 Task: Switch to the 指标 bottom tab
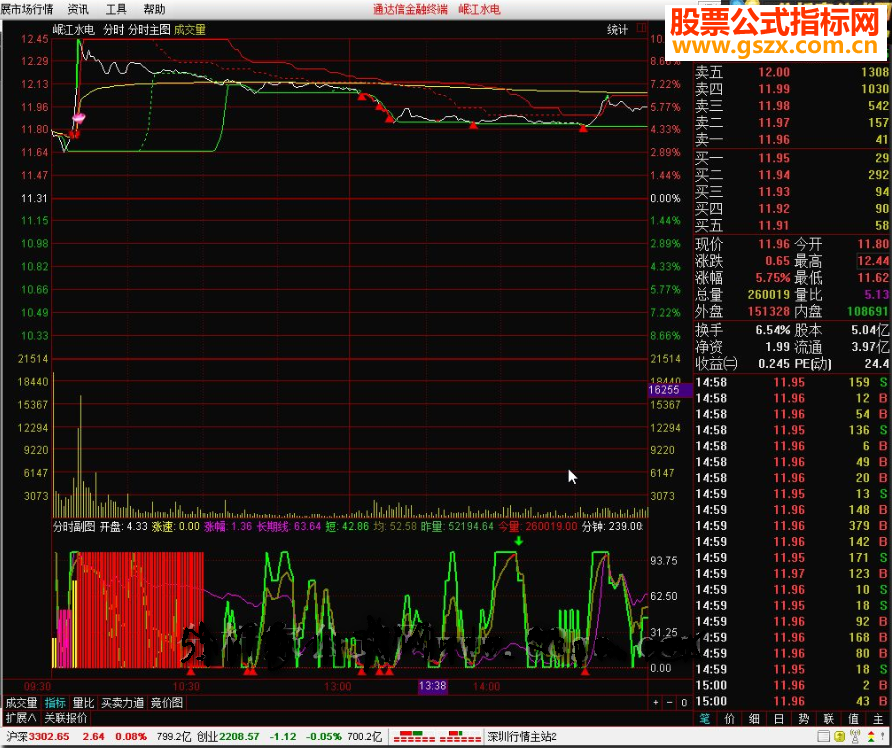(55, 702)
